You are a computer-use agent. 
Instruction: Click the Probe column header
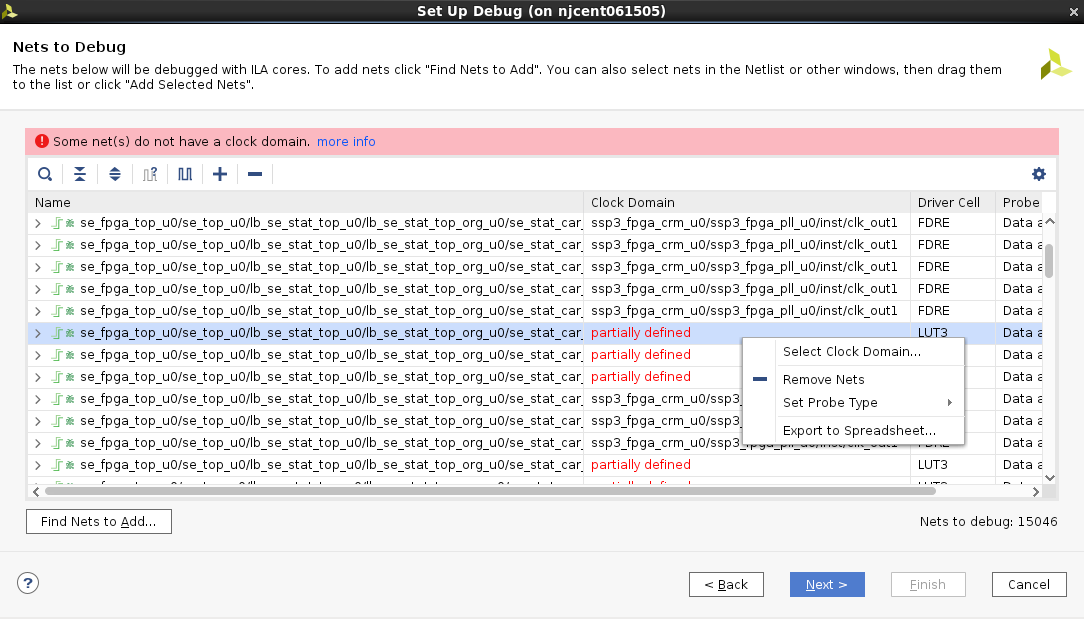1020,203
